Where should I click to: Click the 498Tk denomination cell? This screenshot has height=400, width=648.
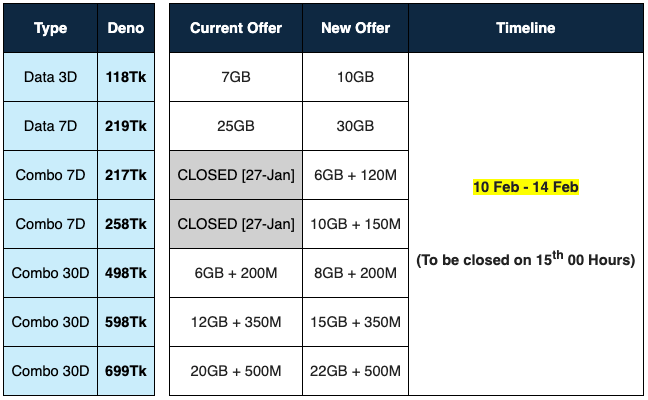point(126,273)
